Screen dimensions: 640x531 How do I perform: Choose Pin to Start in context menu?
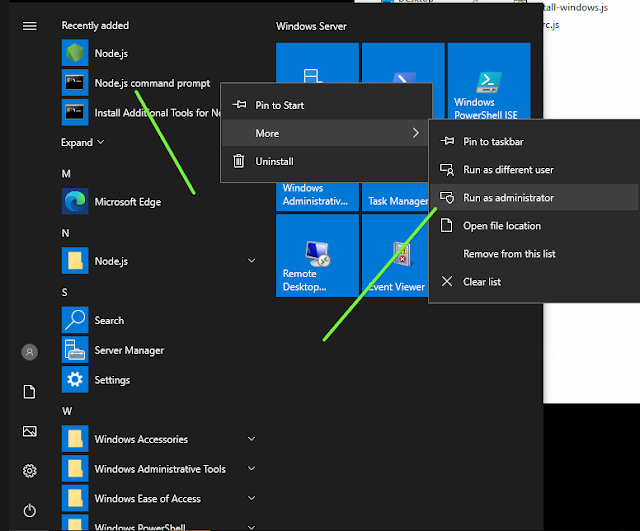[x=326, y=105]
